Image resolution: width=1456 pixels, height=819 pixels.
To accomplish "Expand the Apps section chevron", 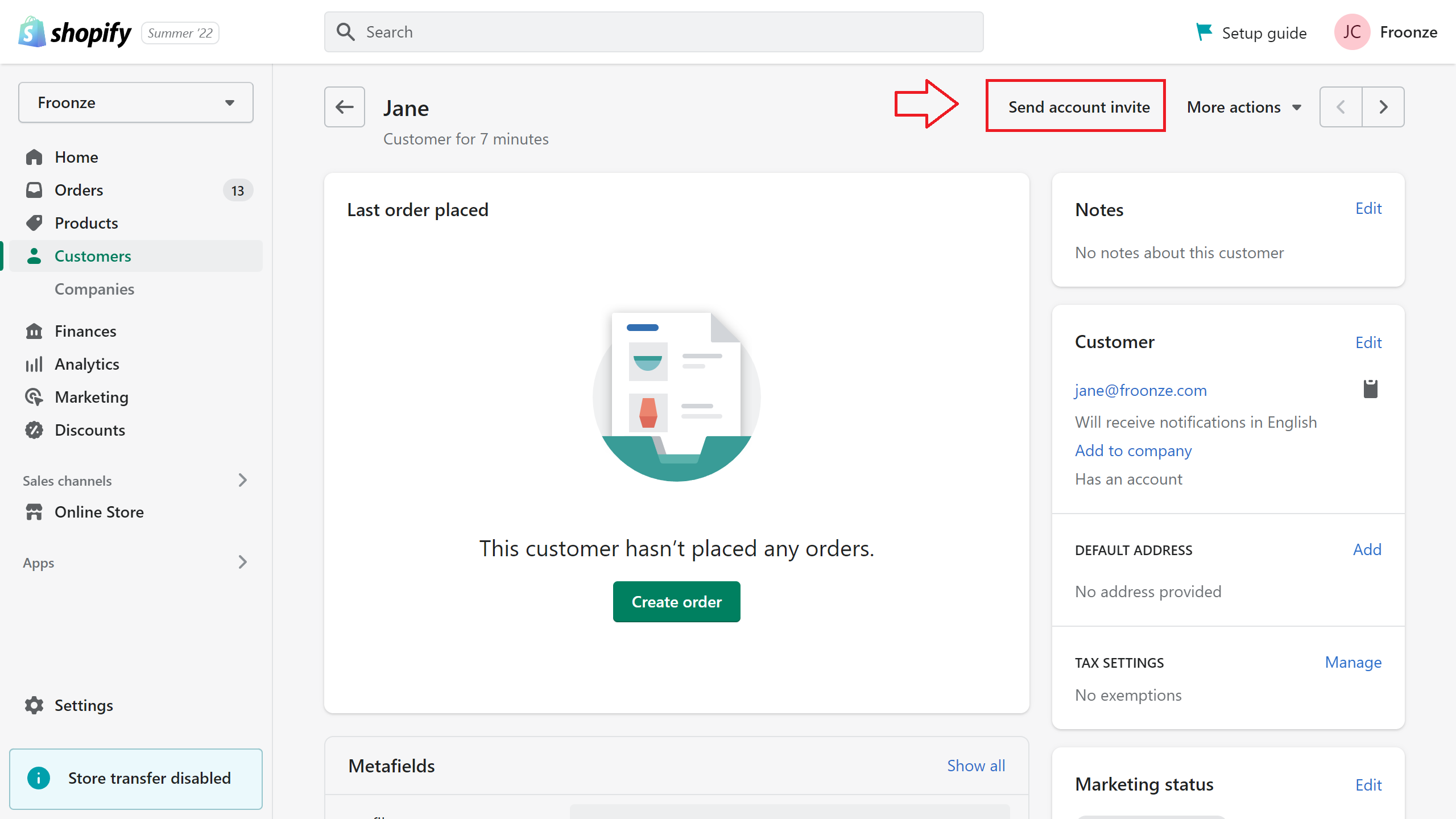I will point(243,562).
